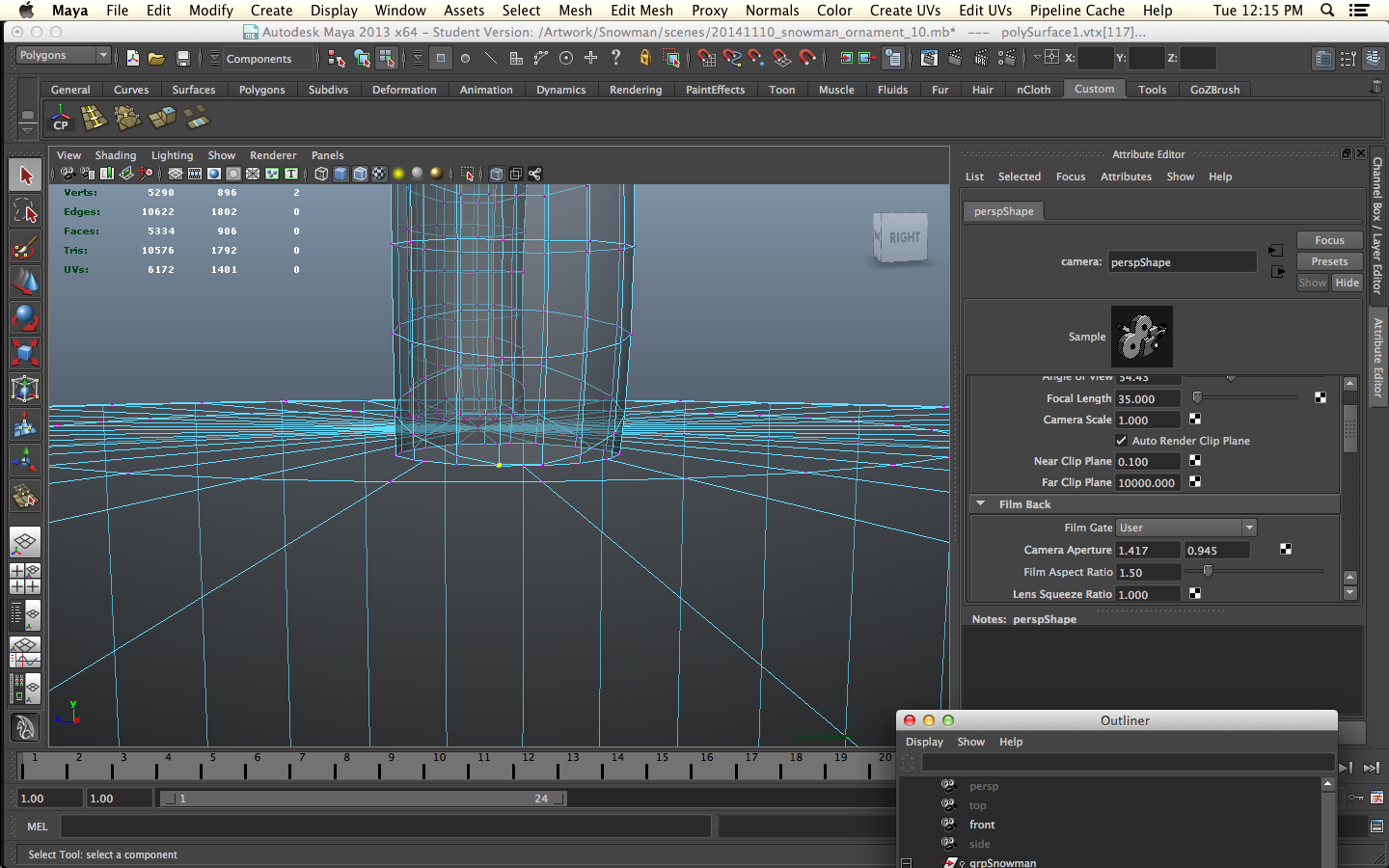1389x868 pixels.
Task: Toggle the construction history icon
Action: tap(893, 58)
